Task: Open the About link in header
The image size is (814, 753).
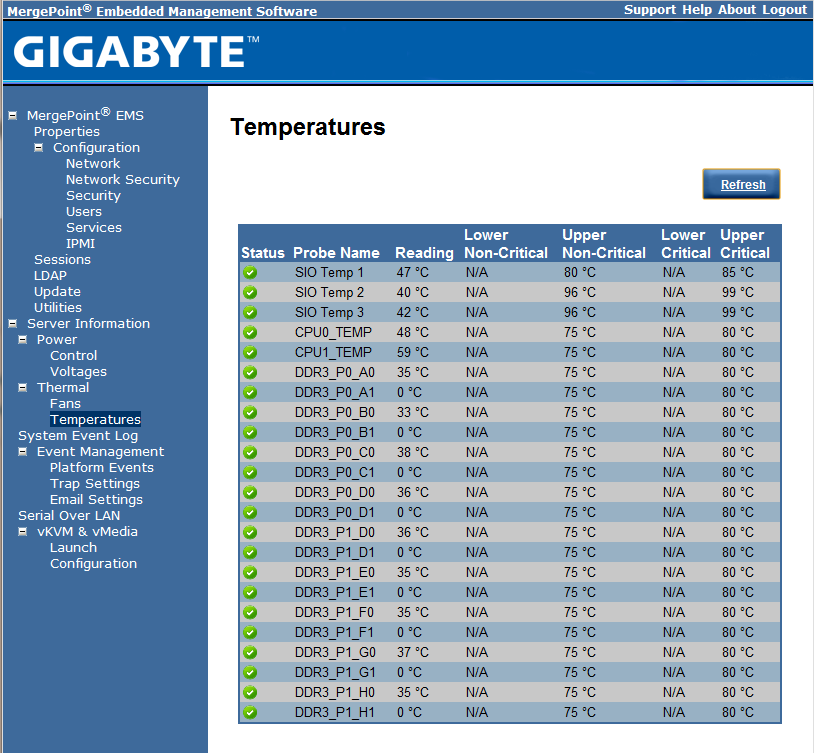Action: pos(737,10)
